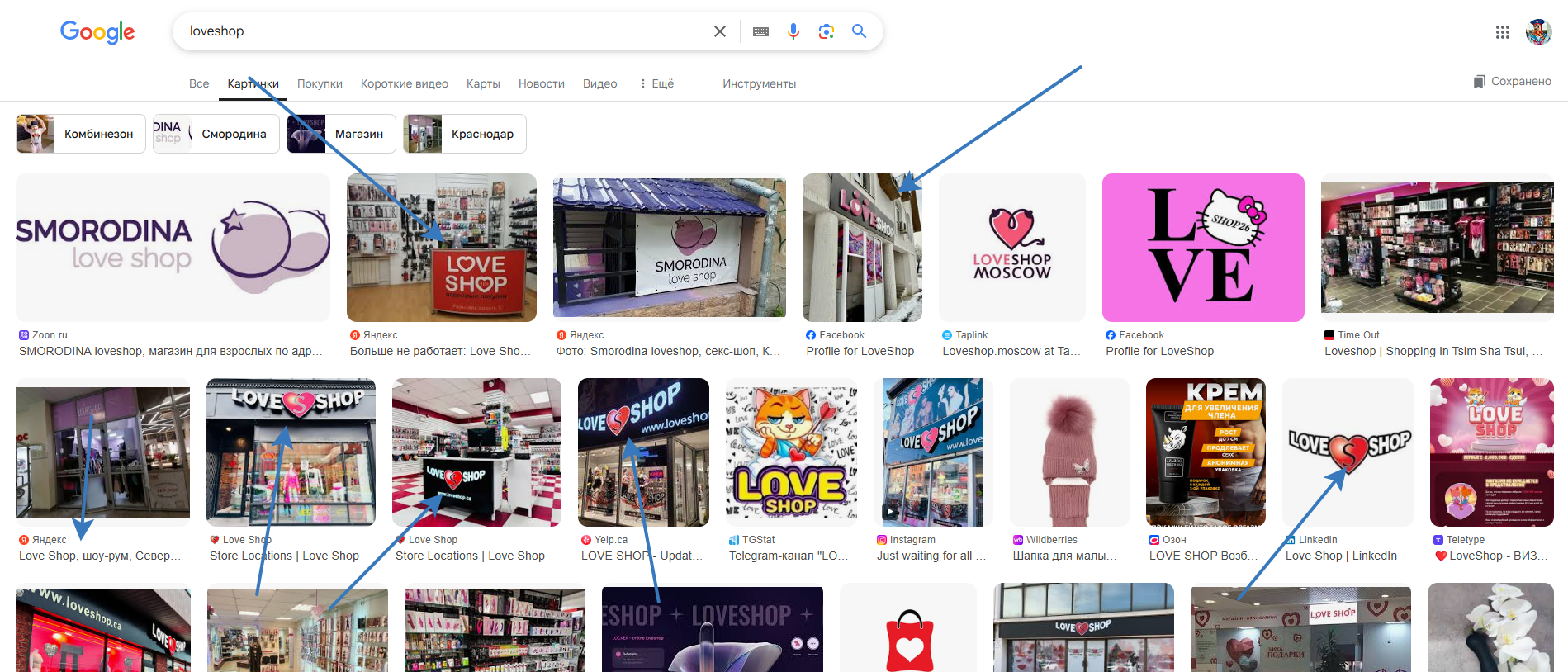Click the Yelp.ca source favicon
Viewport: 1568px width, 672px height.
click(x=586, y=540)
